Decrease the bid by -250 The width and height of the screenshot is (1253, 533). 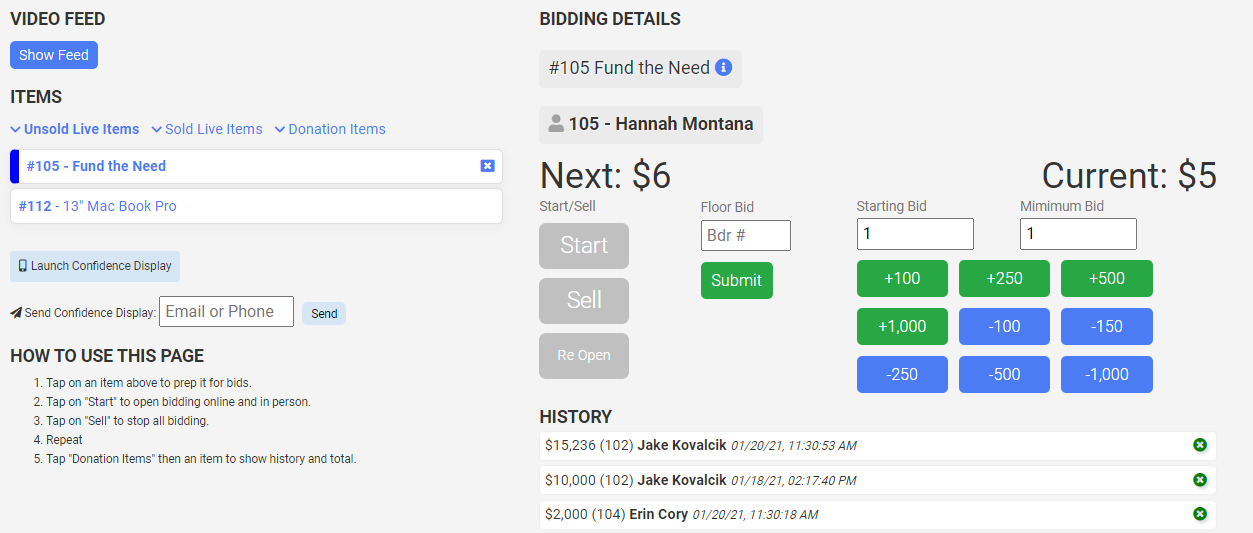[902, 374]
